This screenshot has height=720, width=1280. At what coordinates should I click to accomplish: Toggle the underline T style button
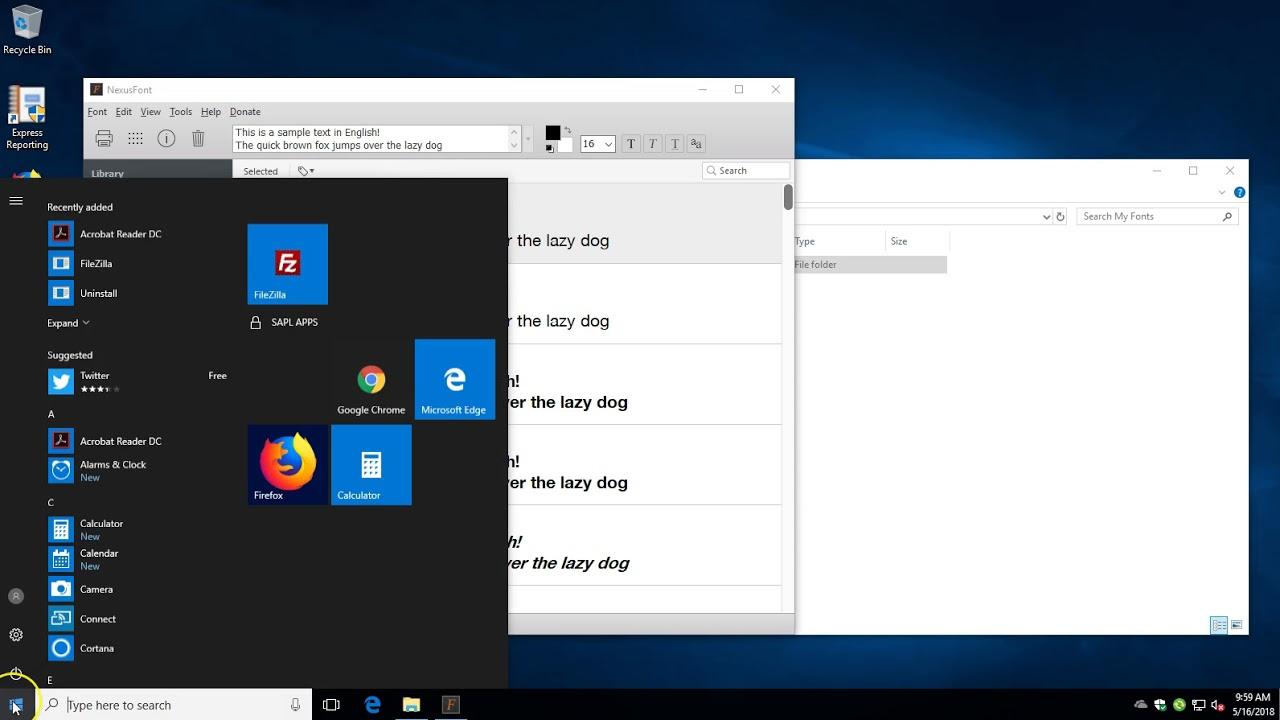tap(675, 144)
